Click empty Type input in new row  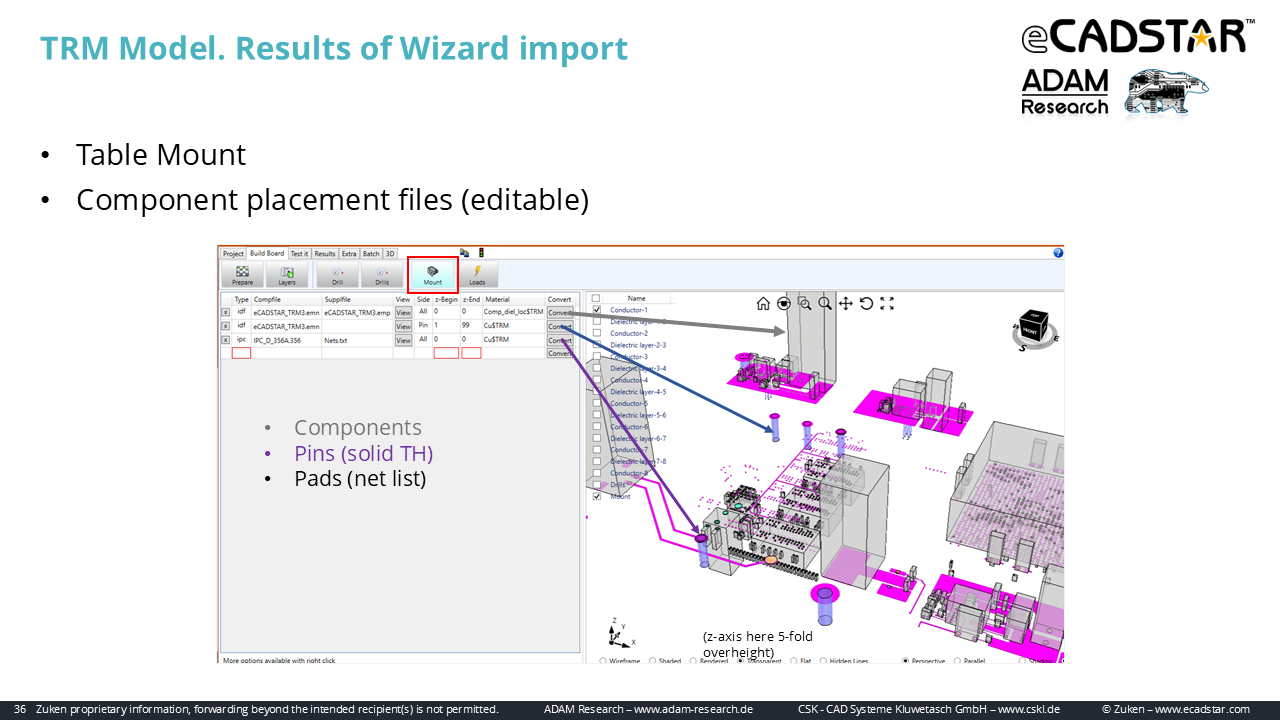coord(241,354)
